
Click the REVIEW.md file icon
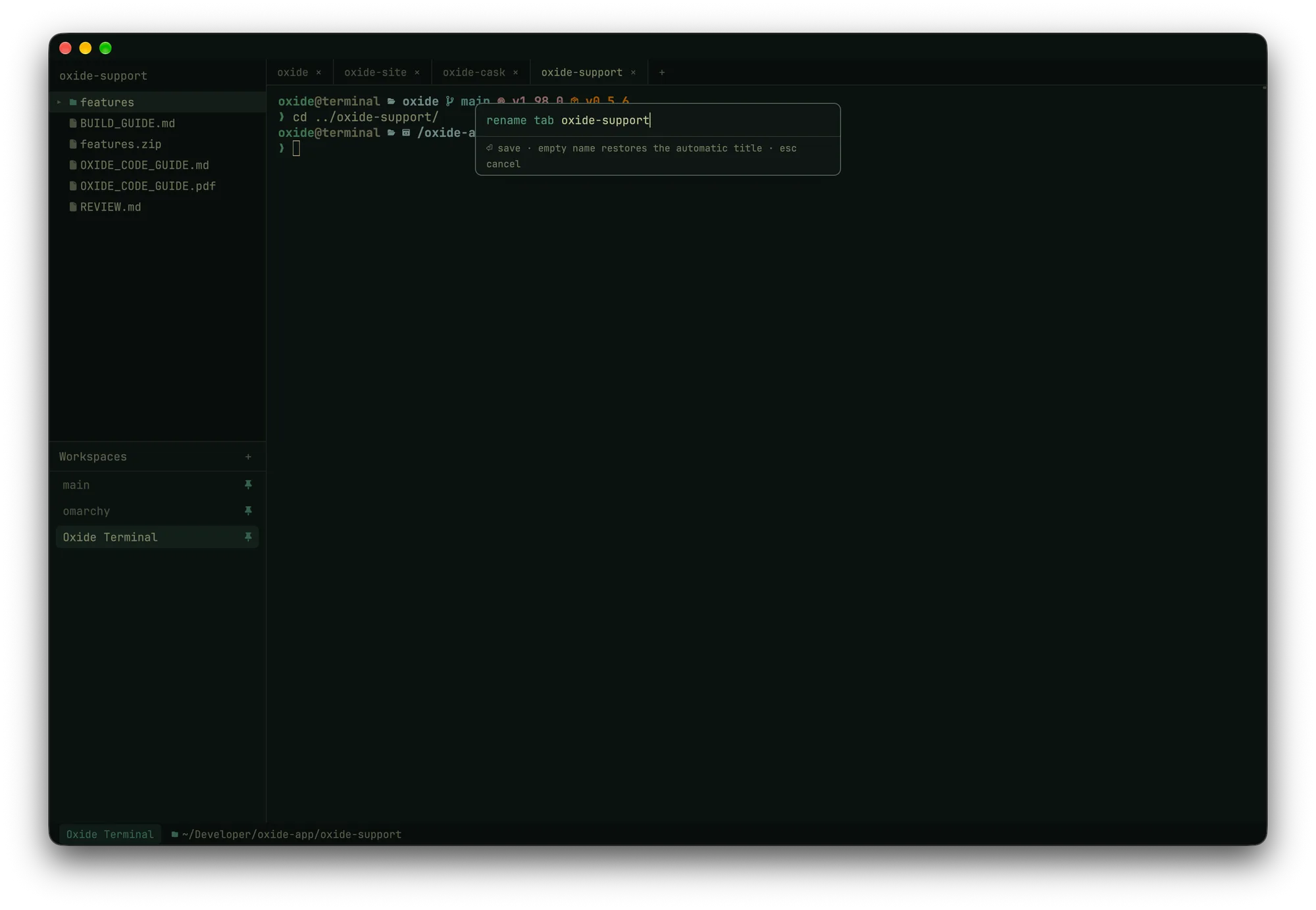pyautogui.click(x=73, y=207)
